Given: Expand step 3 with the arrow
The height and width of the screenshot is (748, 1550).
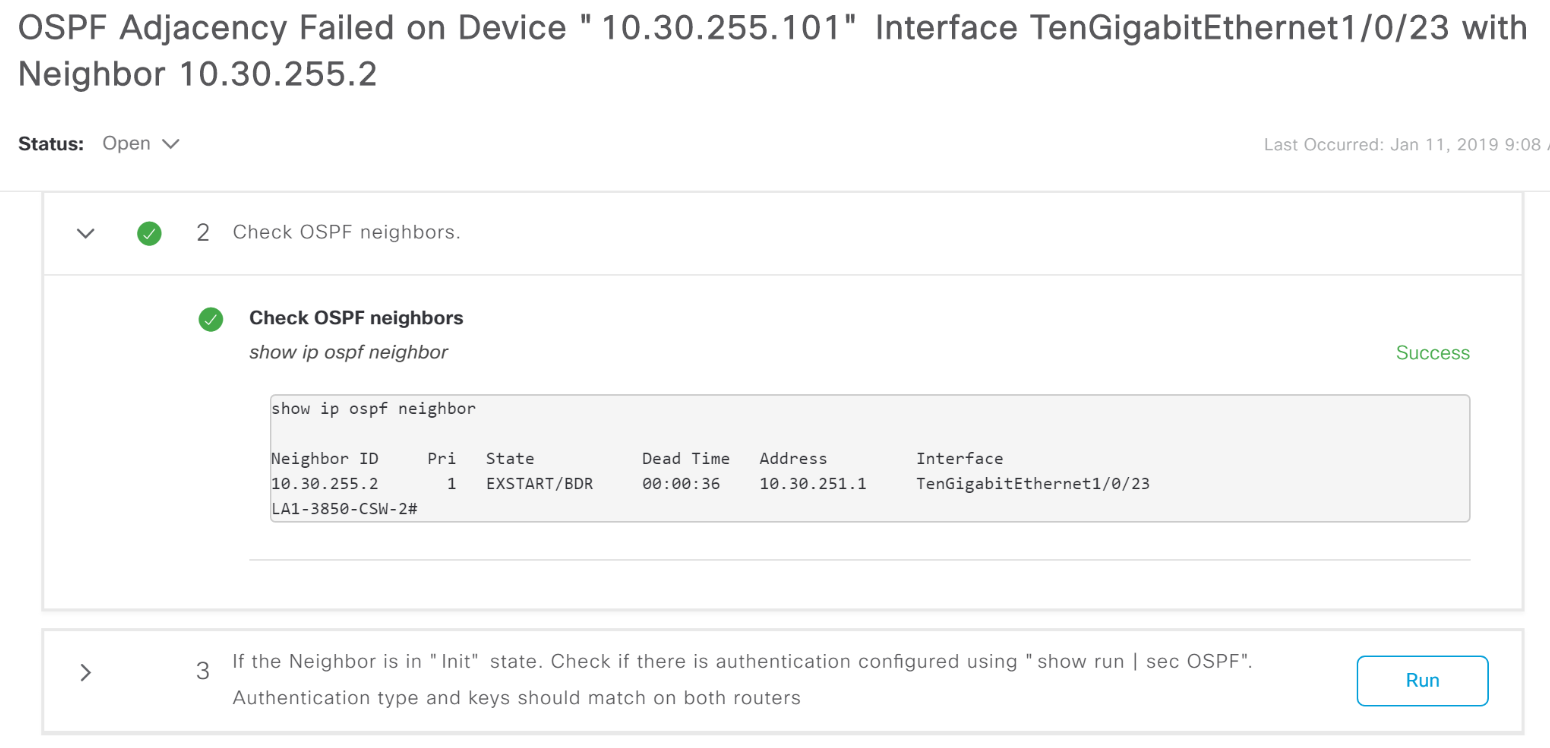Looking at the screenshot, I should [x=86, y=672].
